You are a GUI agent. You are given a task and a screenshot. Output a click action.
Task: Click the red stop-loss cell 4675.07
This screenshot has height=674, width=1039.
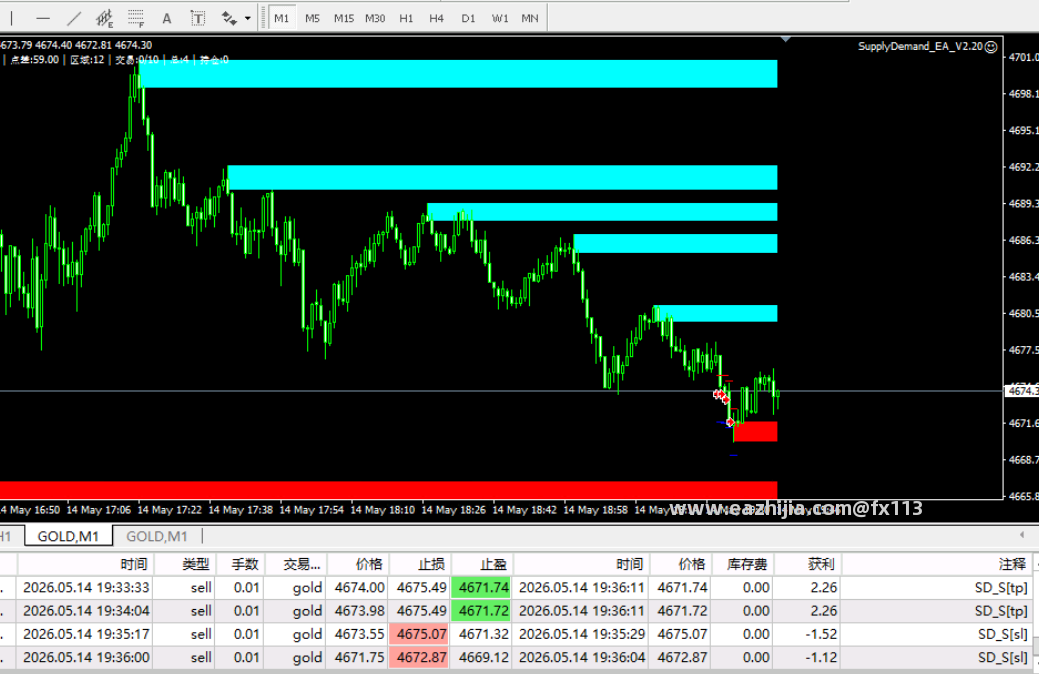pos(420,634)
